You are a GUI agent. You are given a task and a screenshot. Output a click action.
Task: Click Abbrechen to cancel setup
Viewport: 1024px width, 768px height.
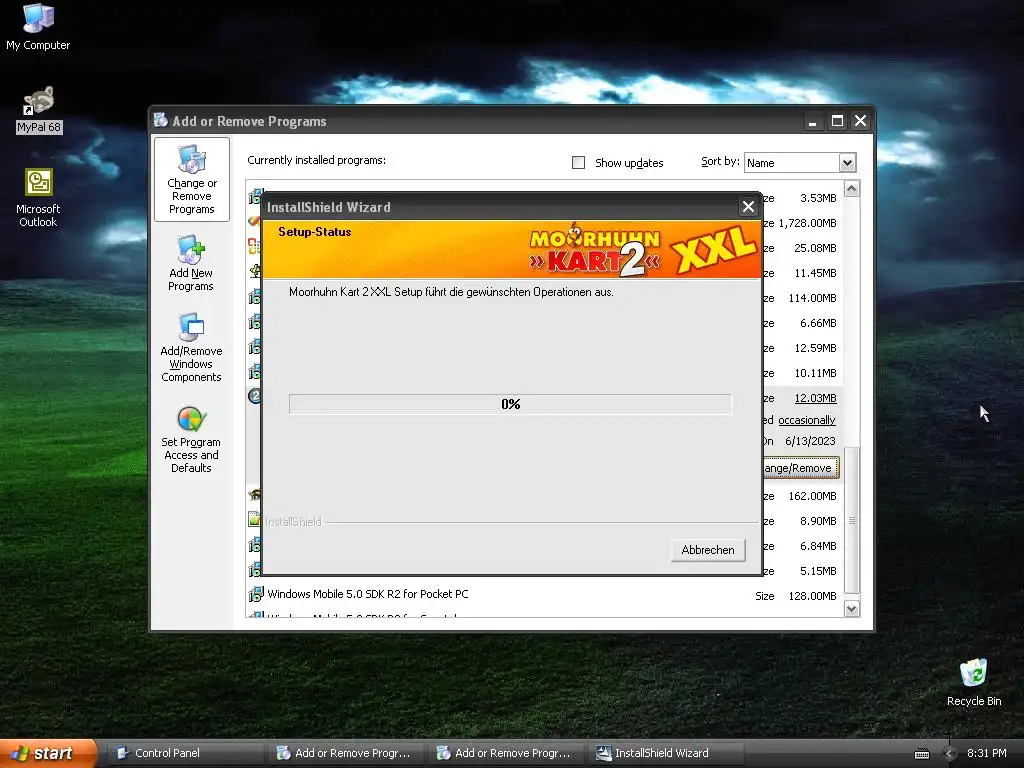[x=708, y=550]
